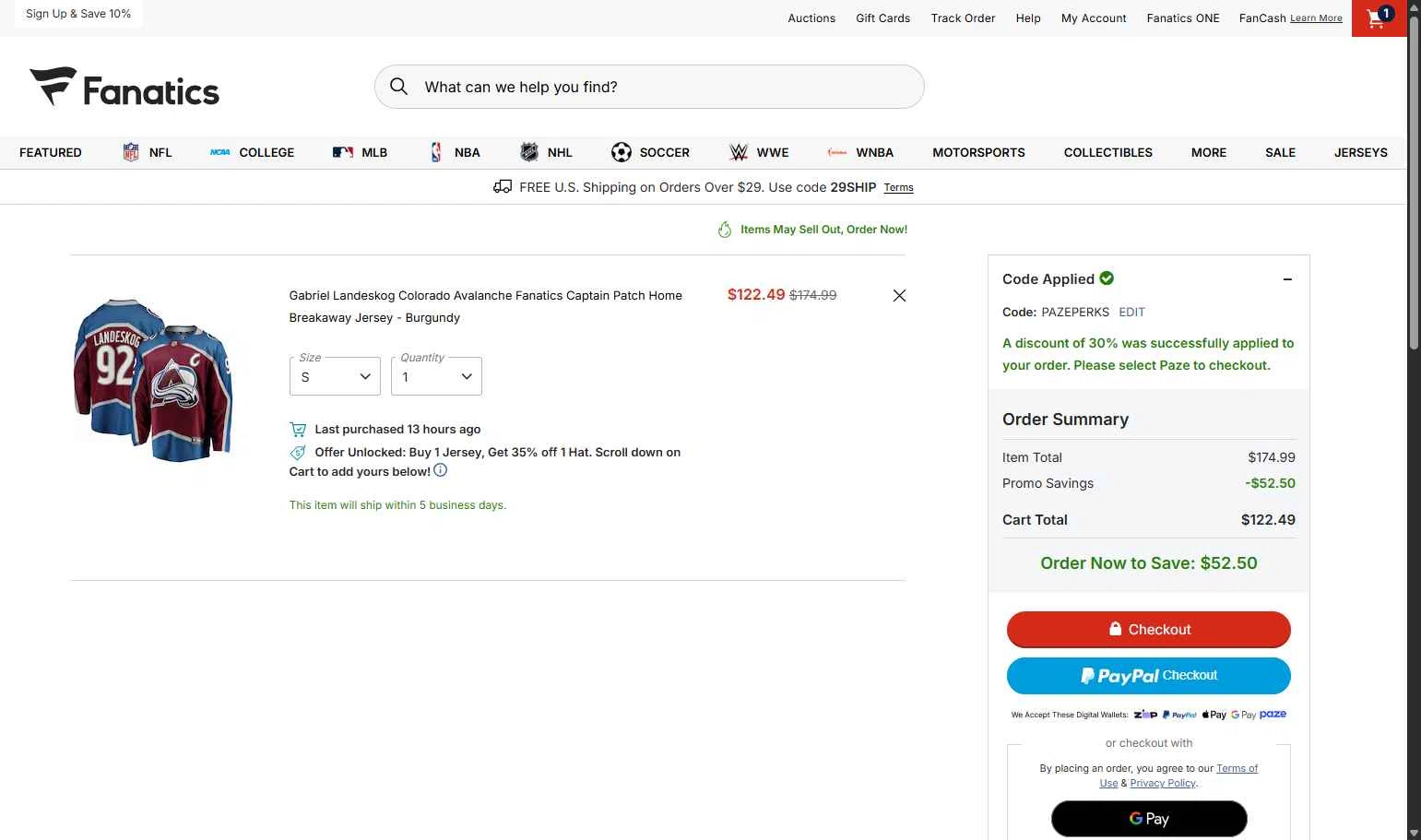
Task: Open the SOCCER menu
Action: click(650, 152)
